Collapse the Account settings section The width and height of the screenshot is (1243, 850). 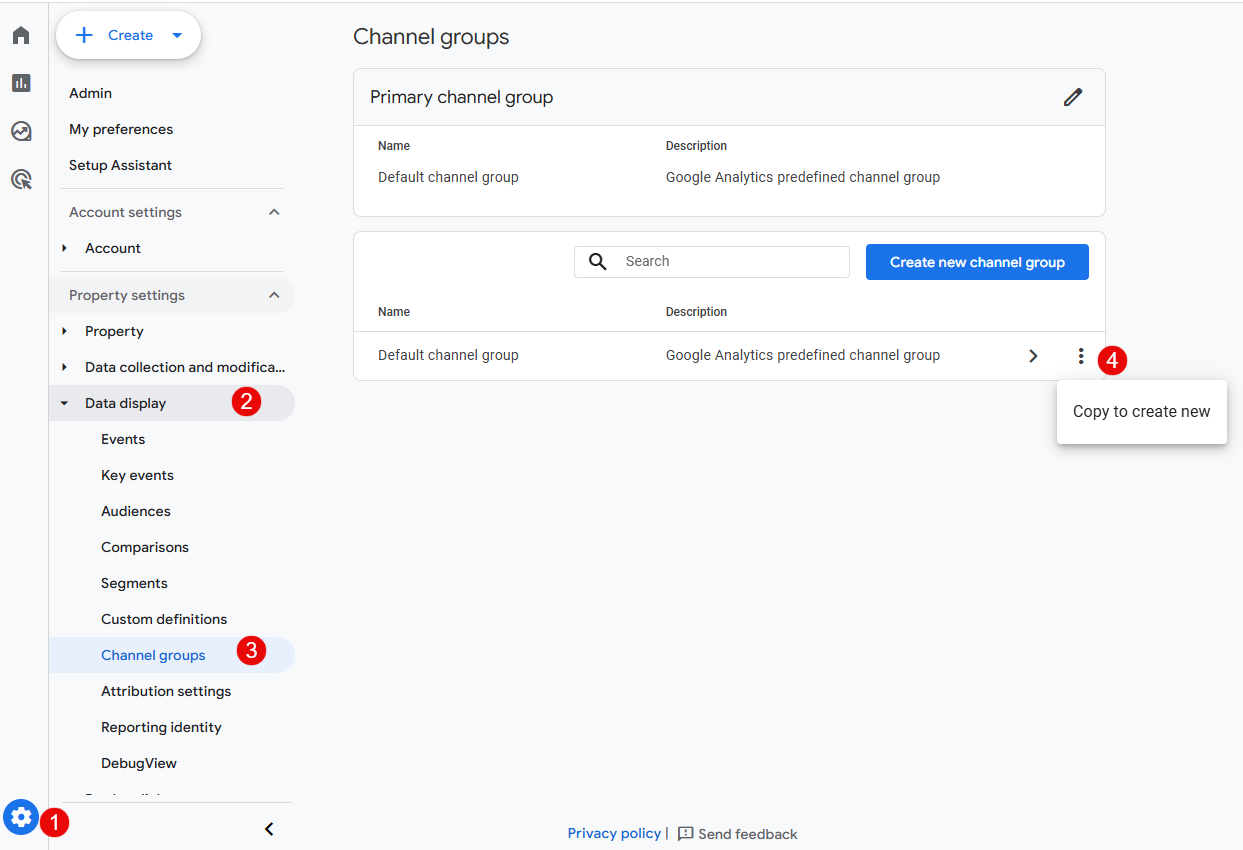tap(274, 212)
